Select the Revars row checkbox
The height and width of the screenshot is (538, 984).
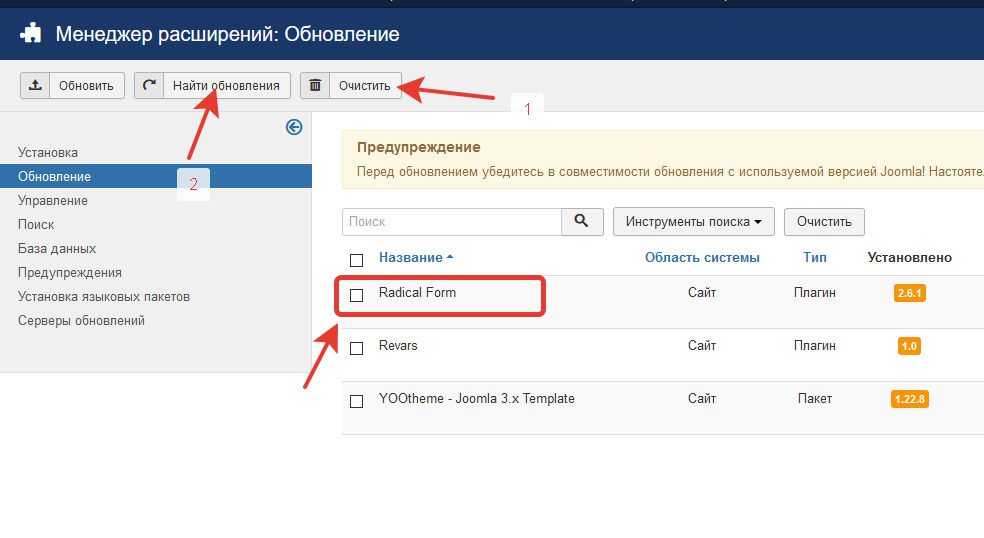click(x=356, y=348)
